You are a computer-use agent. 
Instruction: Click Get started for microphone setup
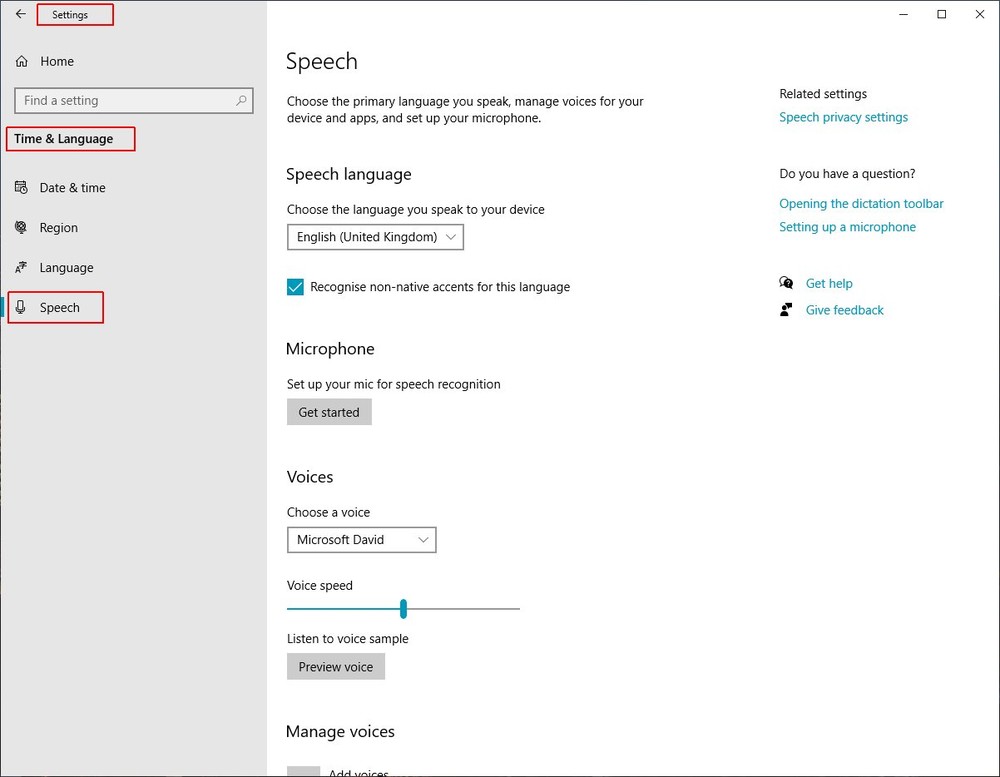point(329,412)
